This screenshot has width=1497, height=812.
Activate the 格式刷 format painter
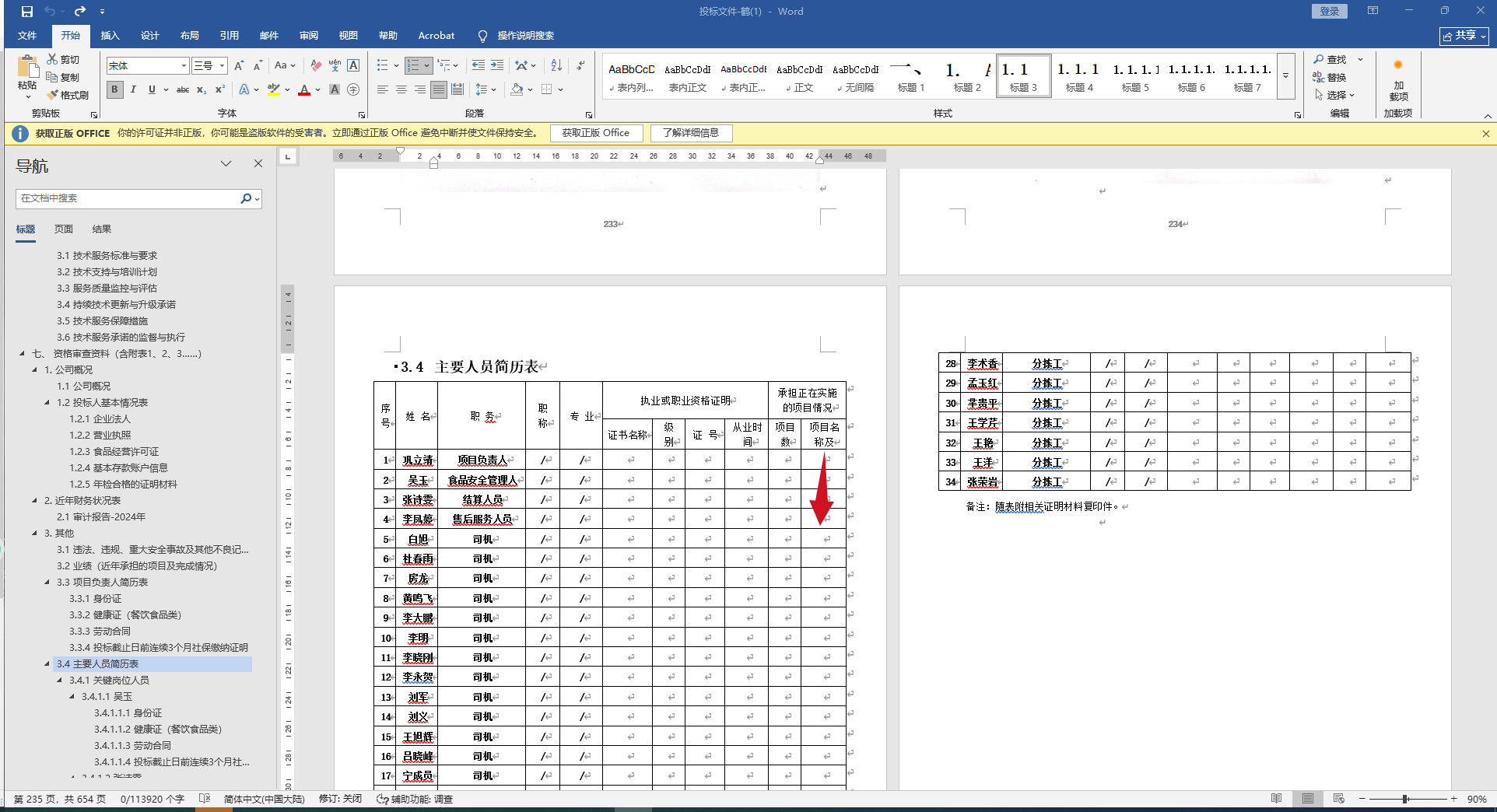click(x=68, y=95)
